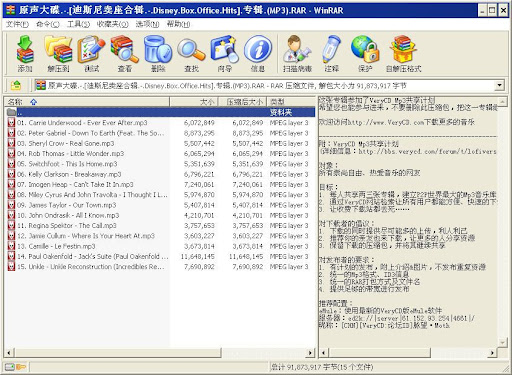This screenshot has height=375, width=512.
Task: Select file 12. Jamie Cullum - Where Is Your Heart At
Action: point(86,236)
